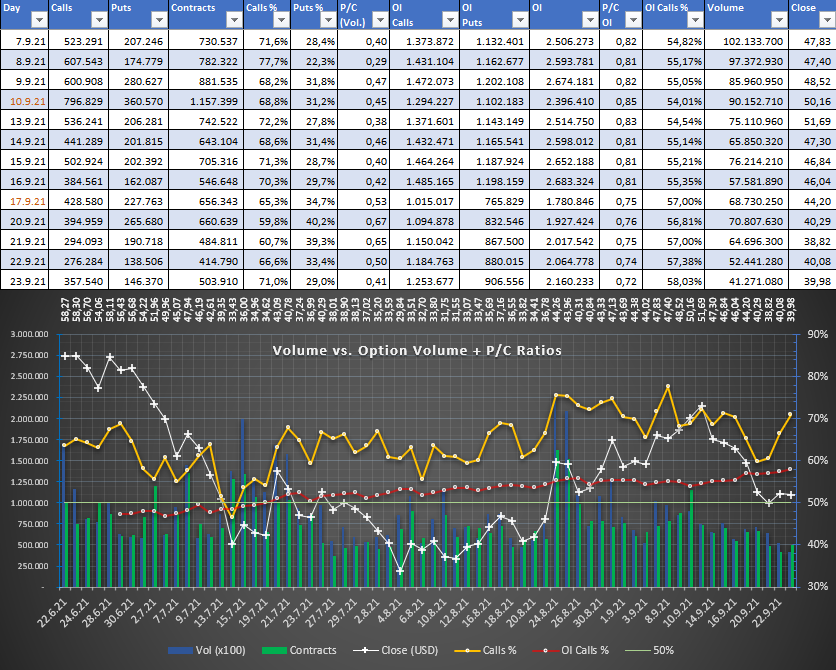This screenshot has height=670, width=836.
Task: Select the P/C OI cell 0,72
Action: [621, 281]
